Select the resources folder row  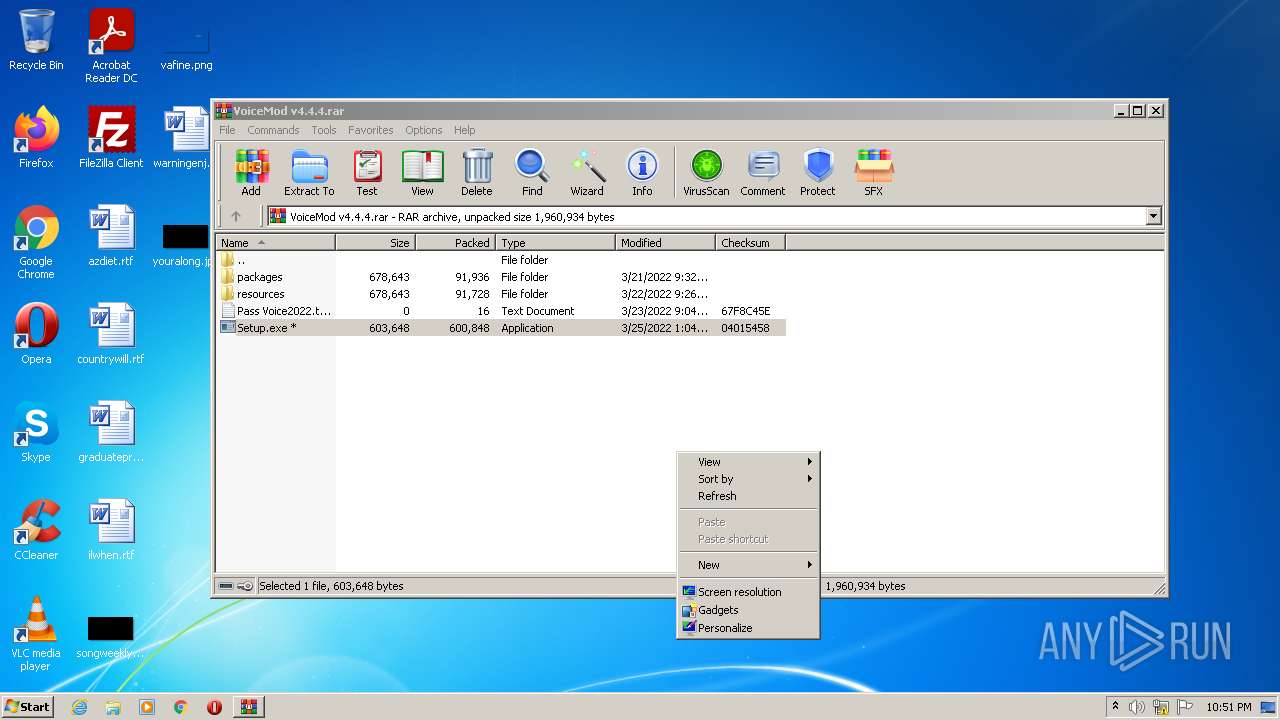tap(501, 294)
